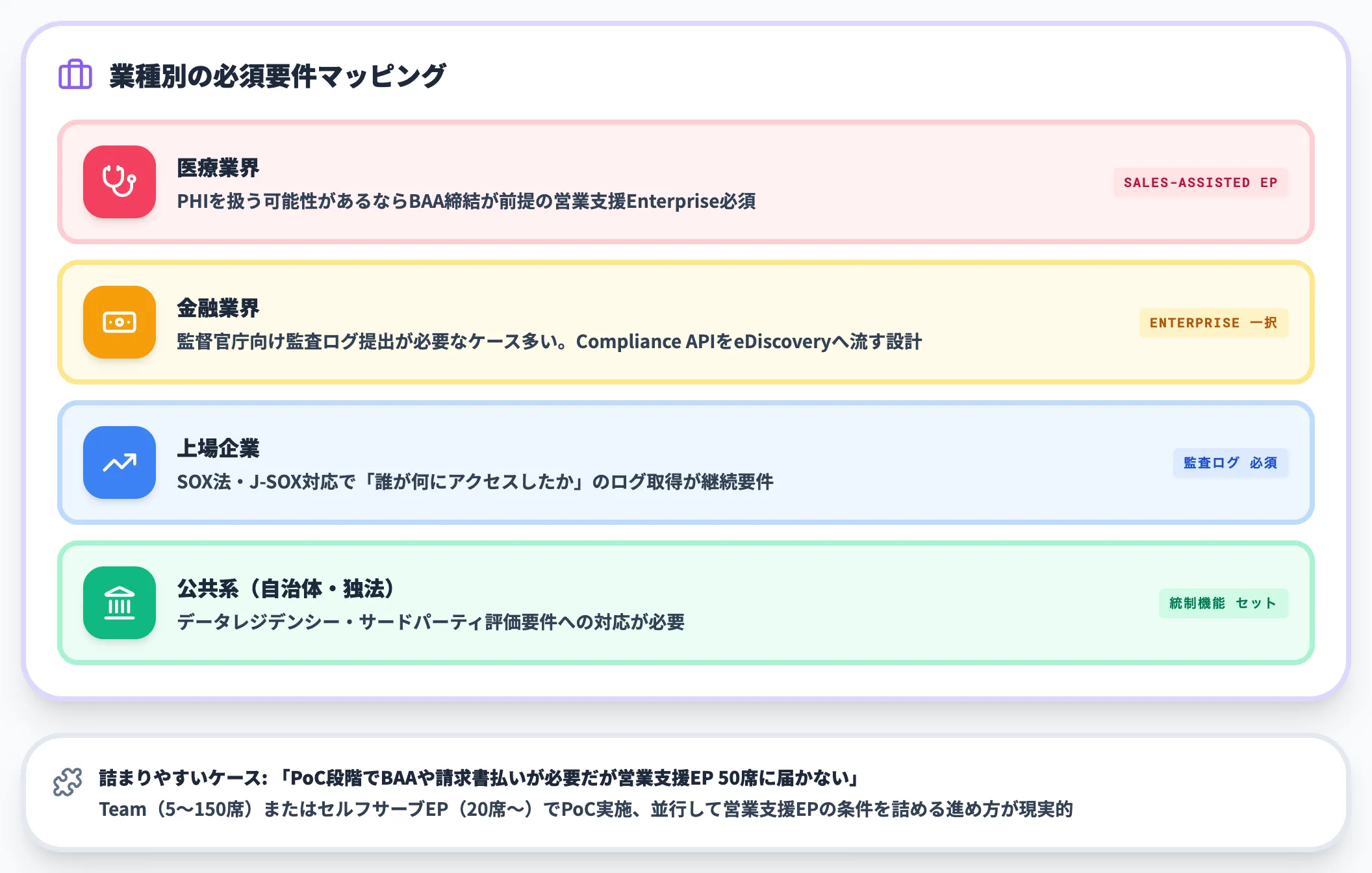This screenshot has width=1372, height=873.
Task: Click the データレジデンシー description text
Action: [x=431, y=622]
